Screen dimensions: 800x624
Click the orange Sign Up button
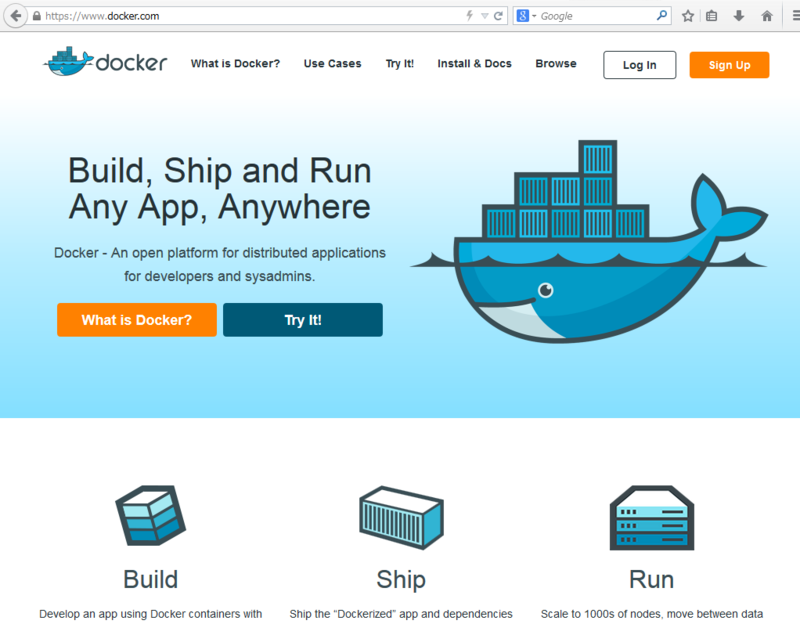click(x=729, y=65)
